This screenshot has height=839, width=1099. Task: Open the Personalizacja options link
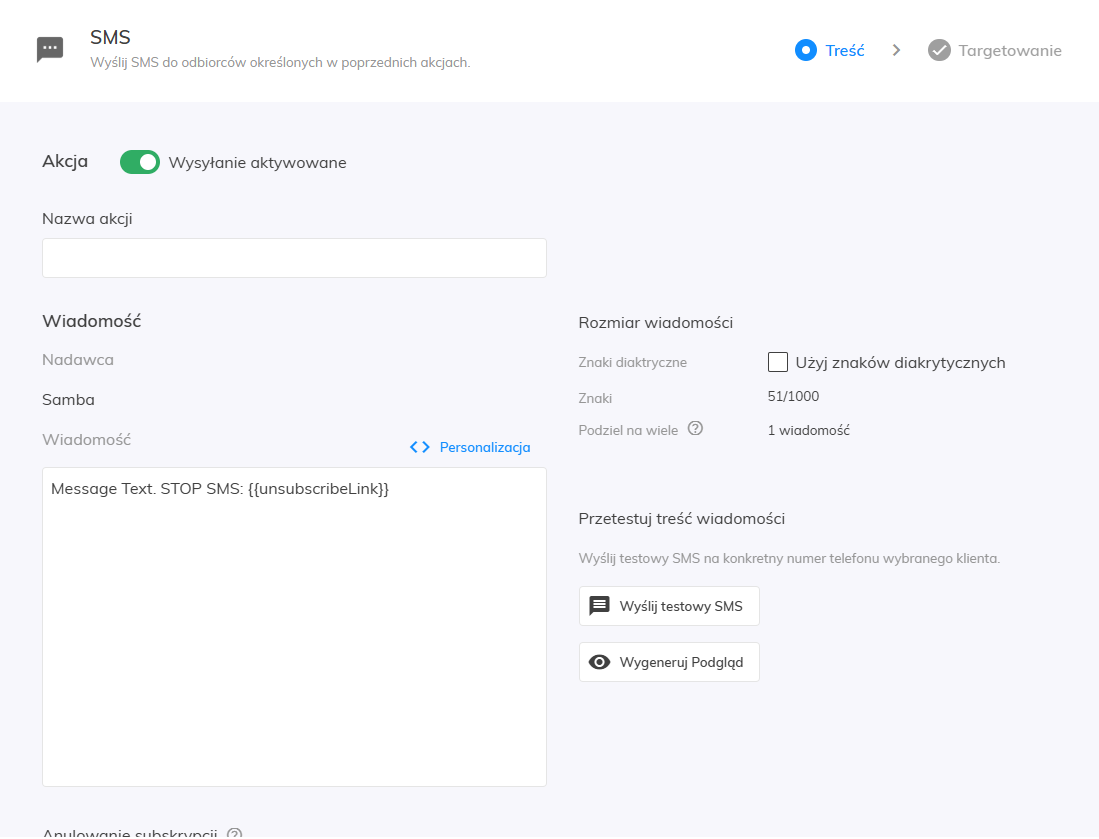click(484, 447)
